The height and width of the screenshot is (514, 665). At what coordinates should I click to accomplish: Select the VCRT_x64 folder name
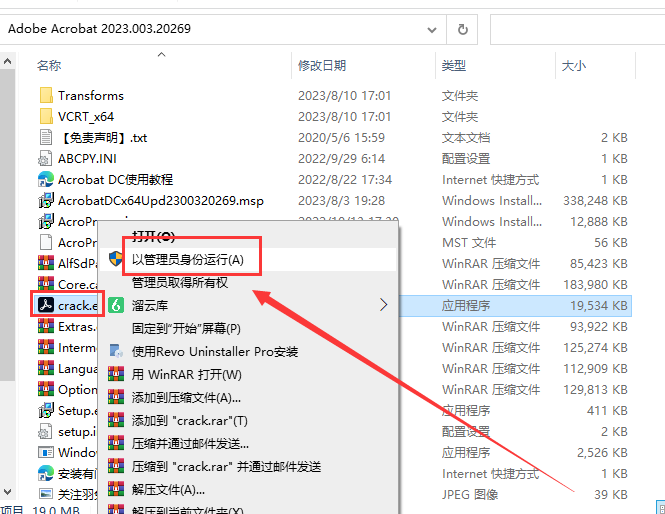pyautogui.click(x=86, y=116)
